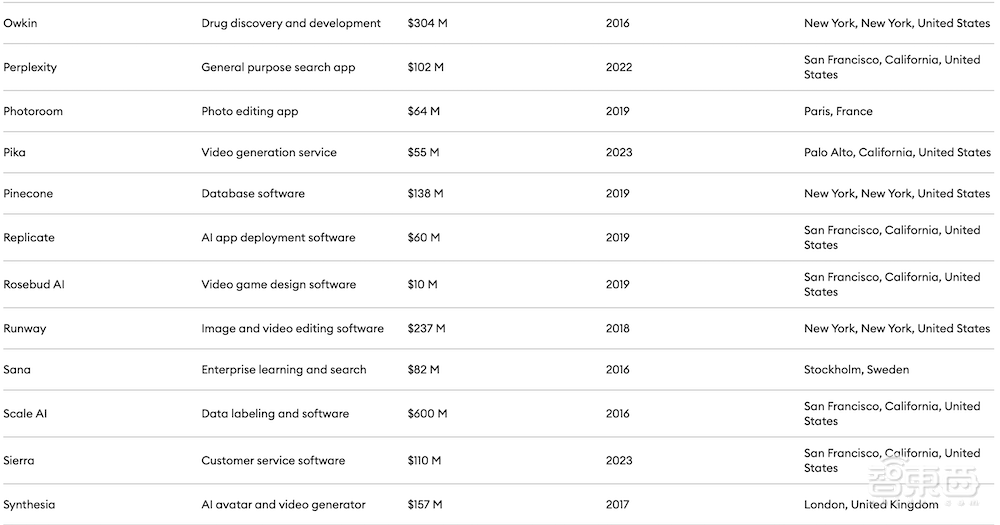Select Pinecone in the company column
This screenshot has height=525, width=1000.
(28, 193)
